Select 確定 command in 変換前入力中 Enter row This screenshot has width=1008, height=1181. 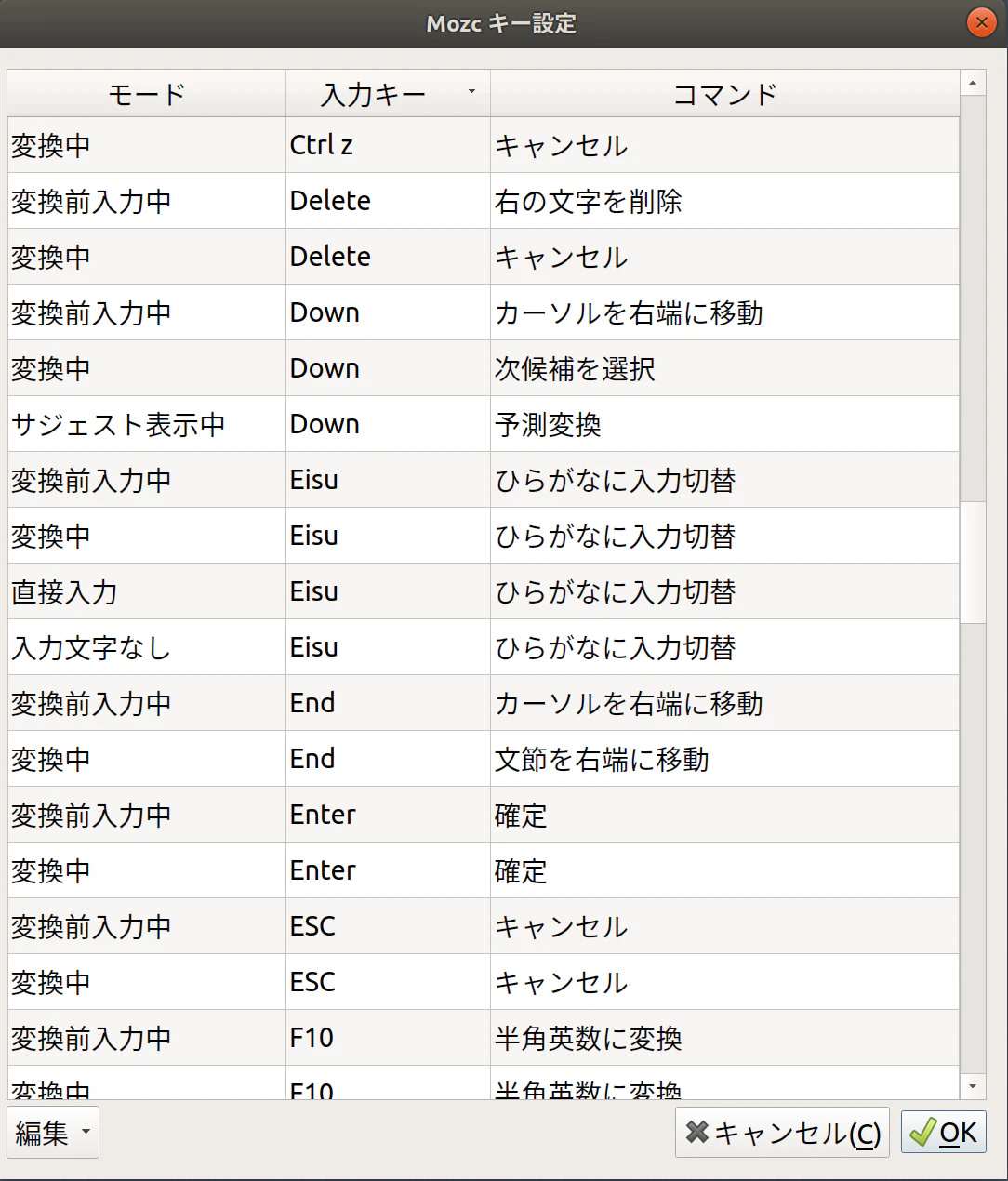point(724,815)
